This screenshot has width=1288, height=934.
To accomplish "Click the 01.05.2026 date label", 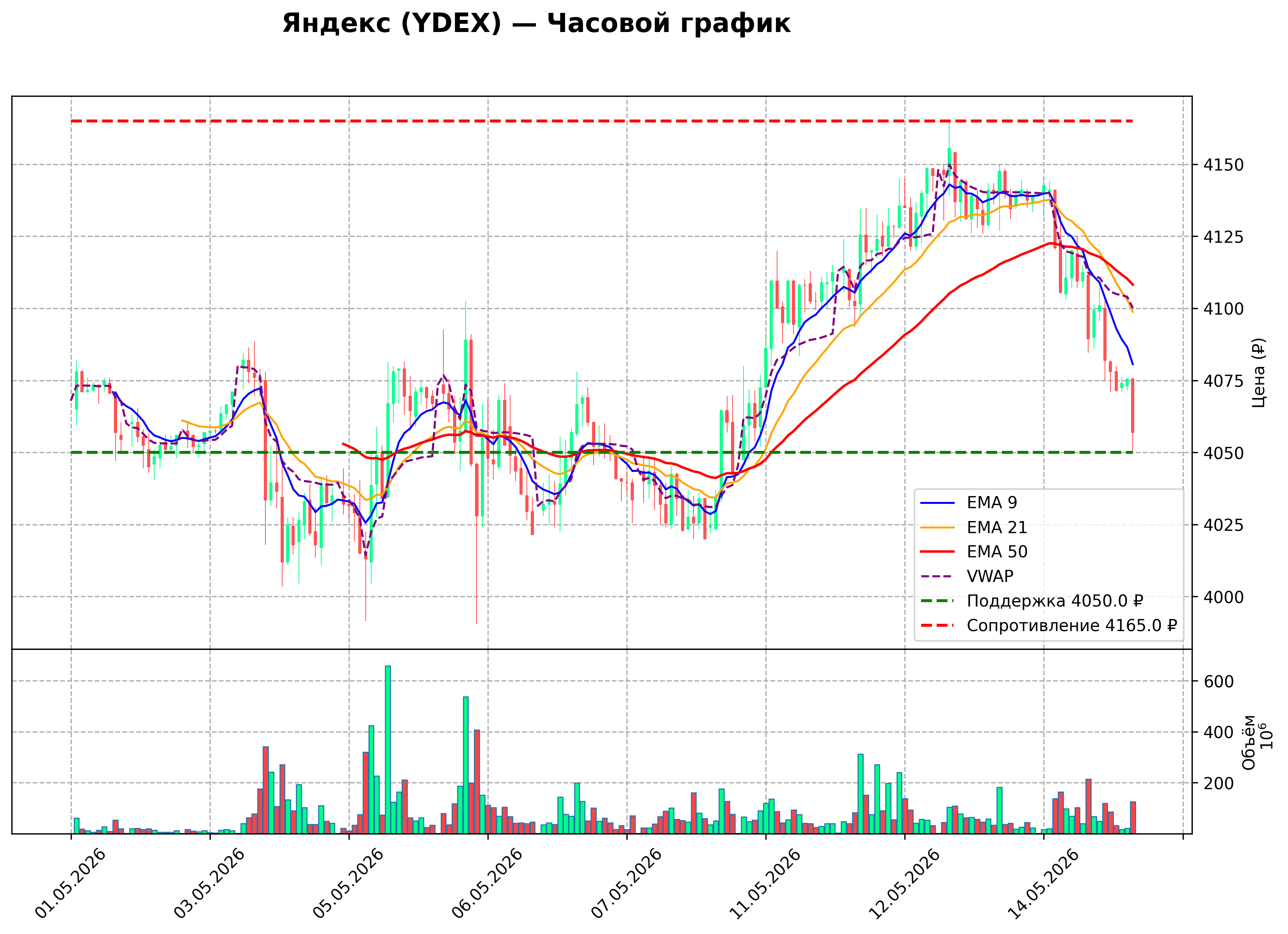I will [70, 884].
